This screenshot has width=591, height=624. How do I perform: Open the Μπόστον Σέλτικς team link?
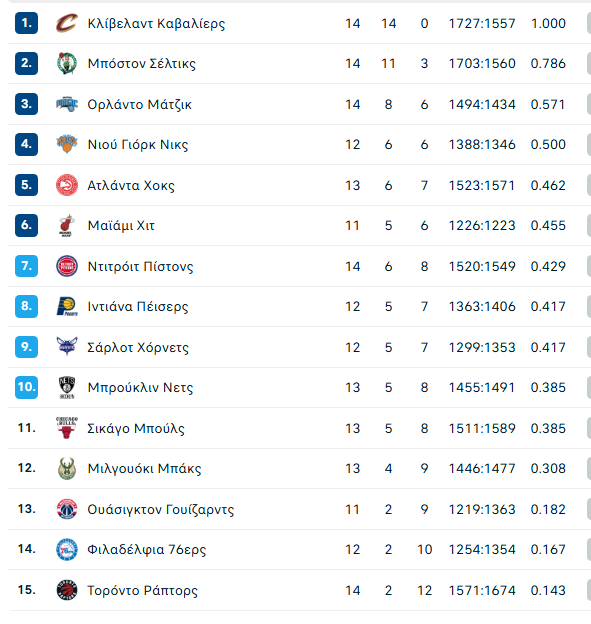click(142, 64)
